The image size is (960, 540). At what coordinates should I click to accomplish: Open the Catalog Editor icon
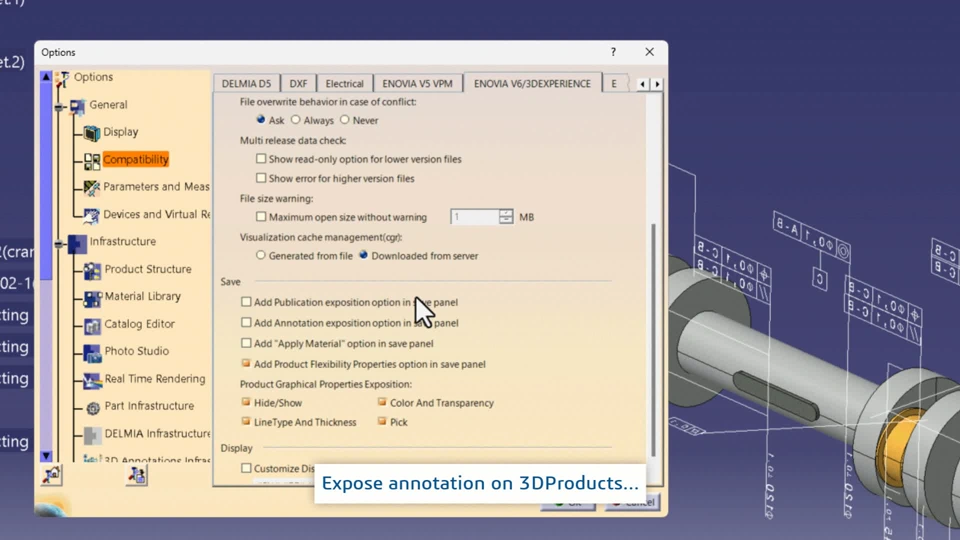tap(92, 325)
